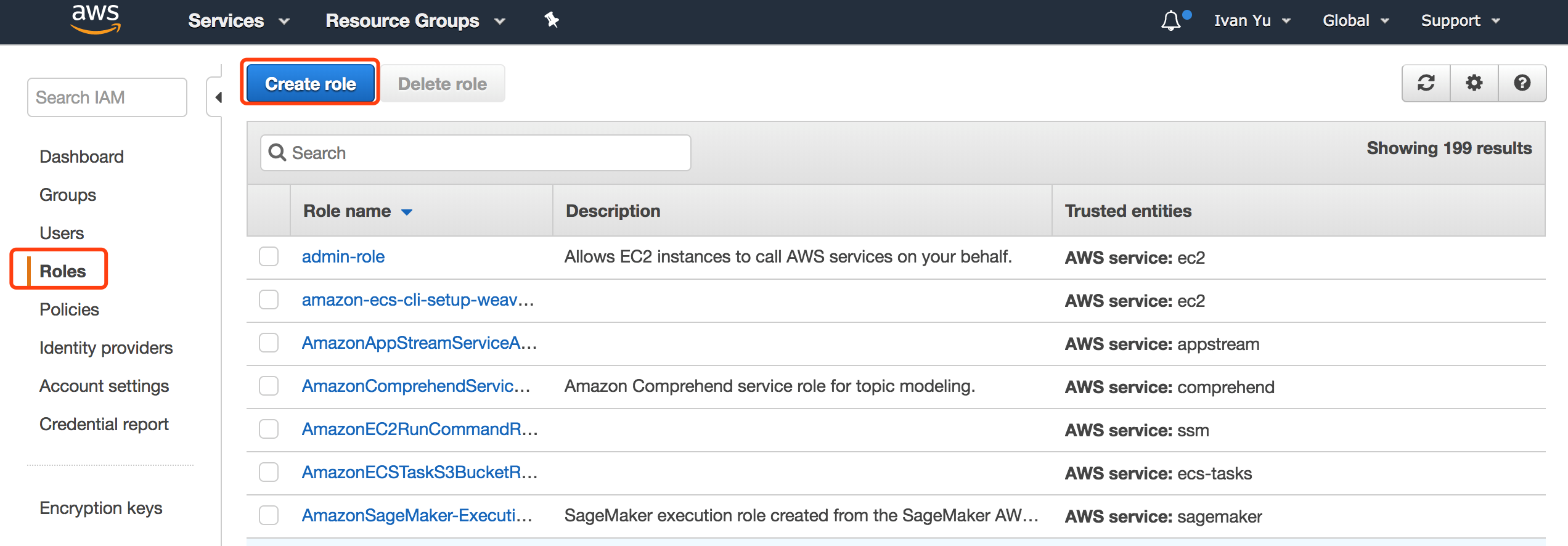Image resolution: width=1568 pixels, height=546 pixels.
Task: Open the Resource Groups dropdown
Action: click(415, 21)
